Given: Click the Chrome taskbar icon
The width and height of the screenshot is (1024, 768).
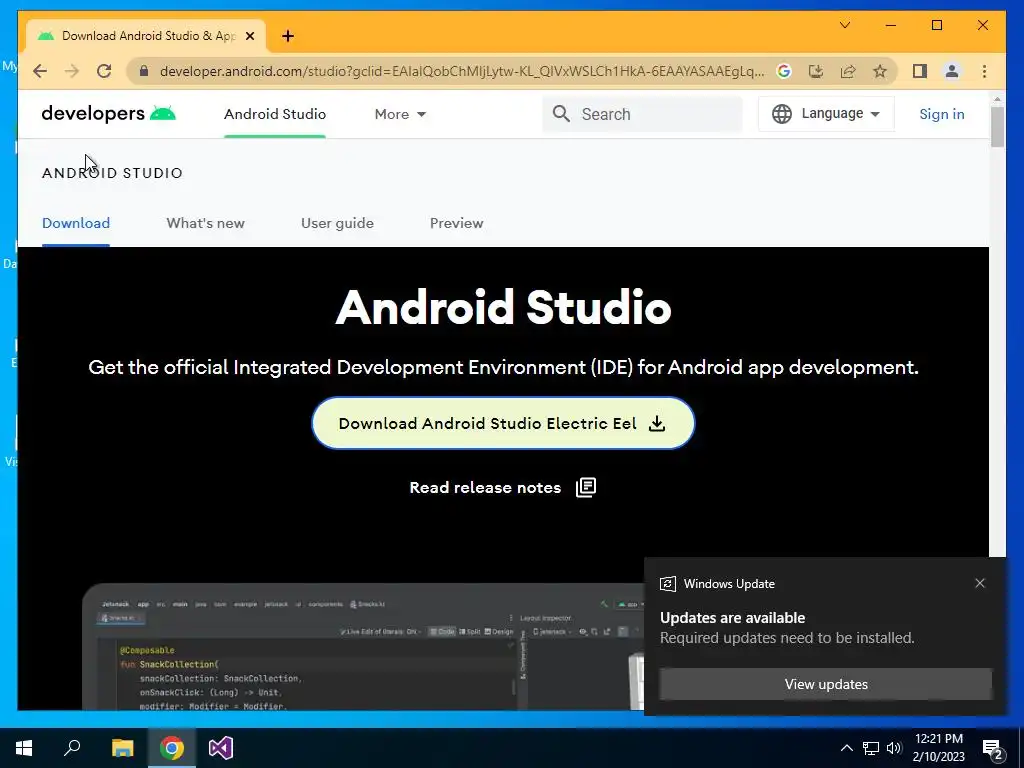Looking at the screenshot, I should tap(172, 748).
